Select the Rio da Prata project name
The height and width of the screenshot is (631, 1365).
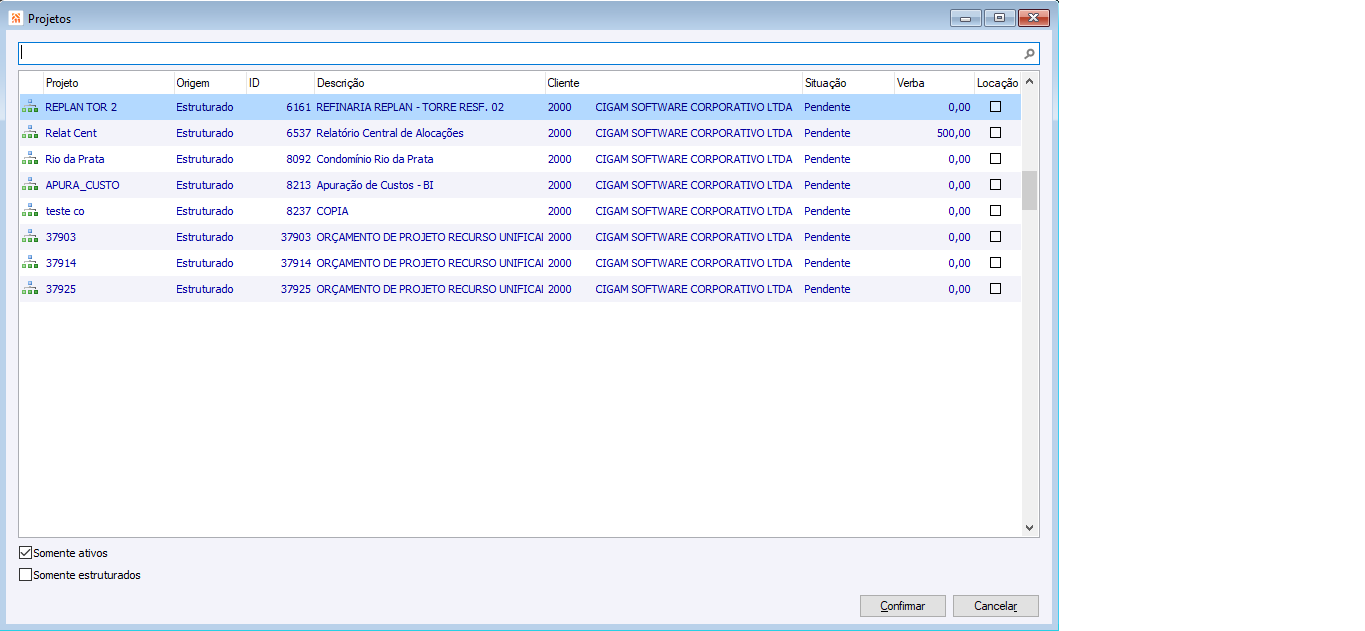point(75,159)
